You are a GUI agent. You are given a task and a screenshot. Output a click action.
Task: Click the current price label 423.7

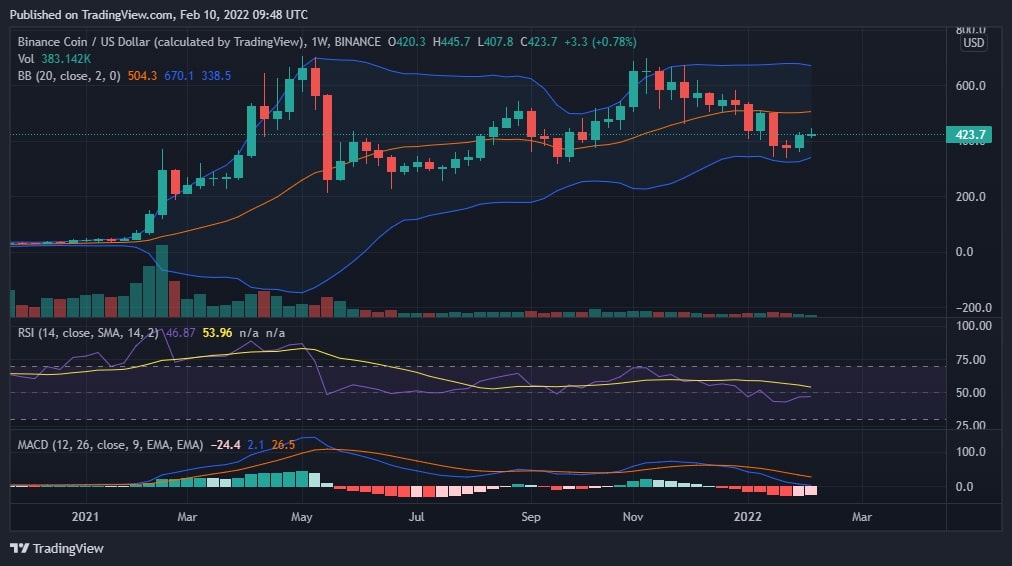click(968, 134)
